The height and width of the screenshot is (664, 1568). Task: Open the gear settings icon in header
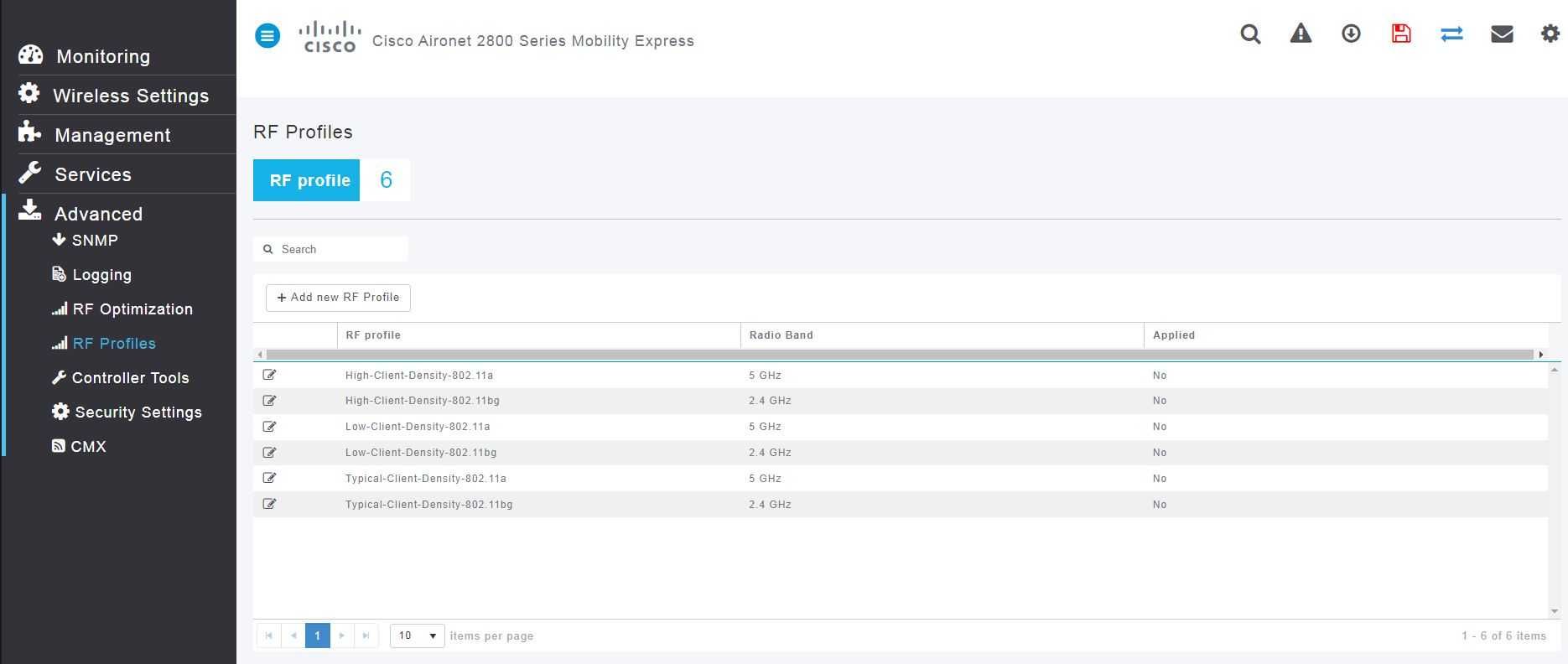click(1550, 34)
